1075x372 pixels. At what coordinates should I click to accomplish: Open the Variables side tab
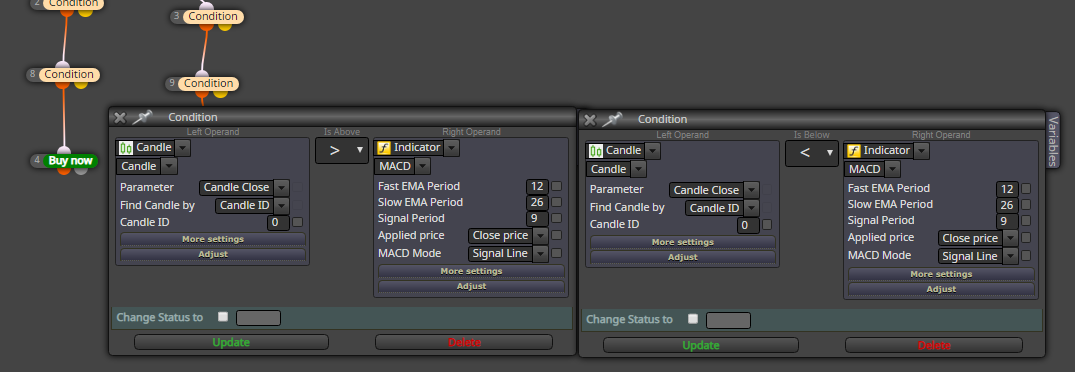click(1052, 140)
